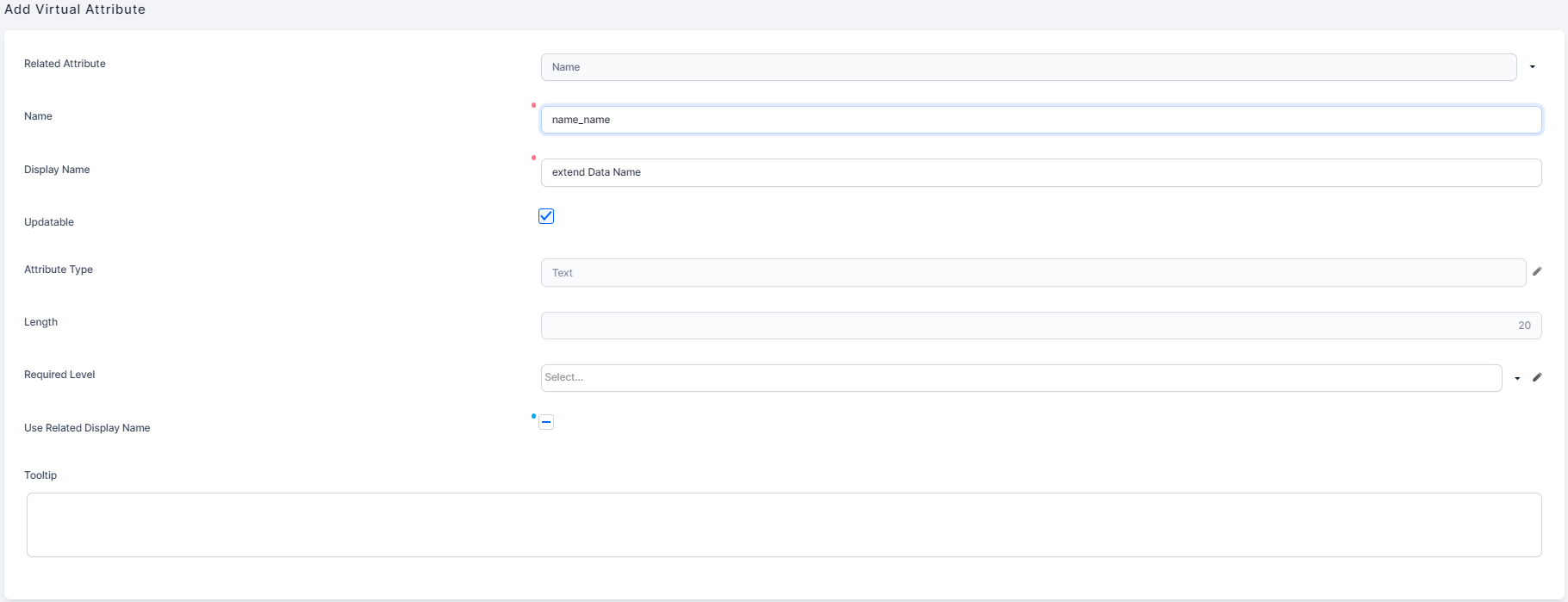Screen dimensions: 1568x602
Task: Click the pencil icon beside Required Level
Action: pos(1537,377)
